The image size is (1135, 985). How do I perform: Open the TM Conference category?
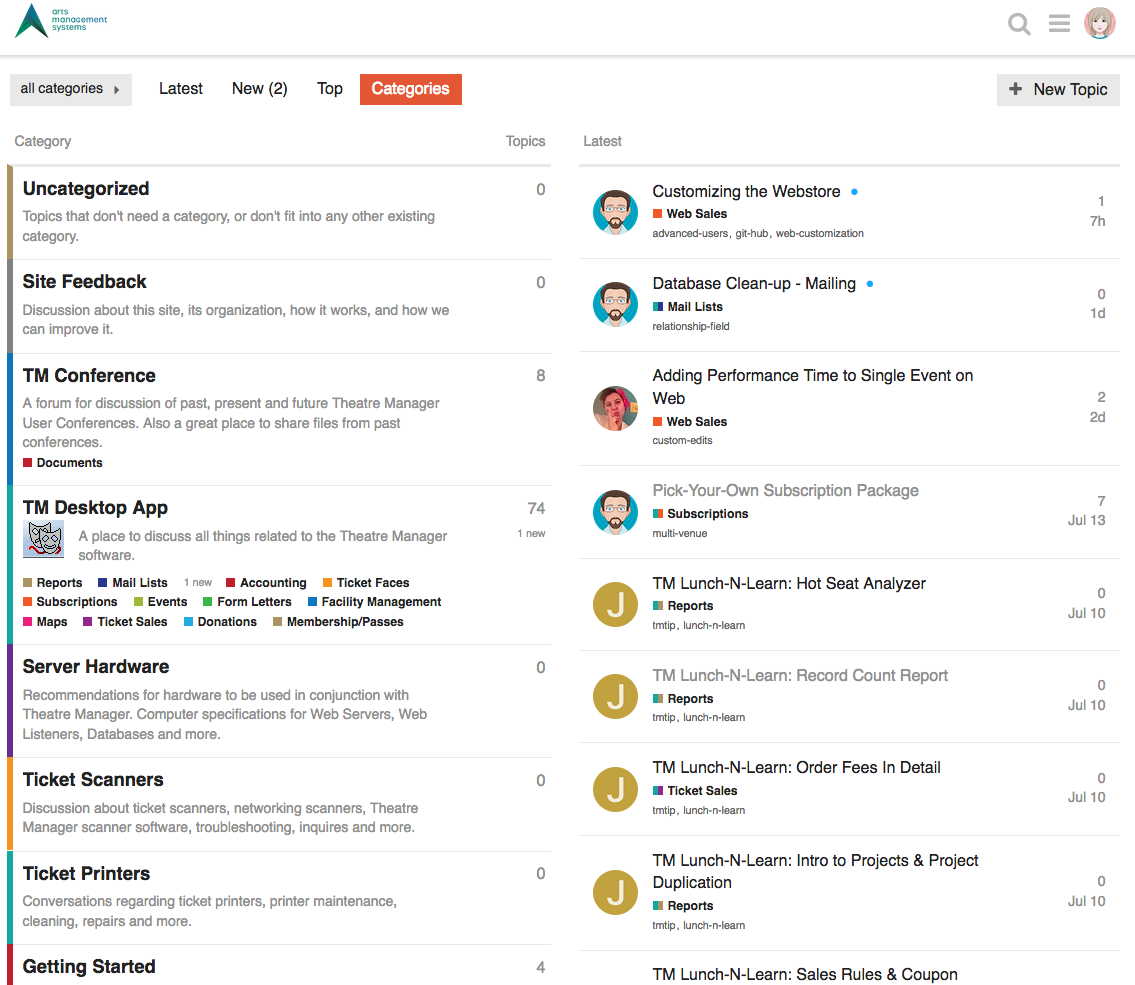coord(89,376)
